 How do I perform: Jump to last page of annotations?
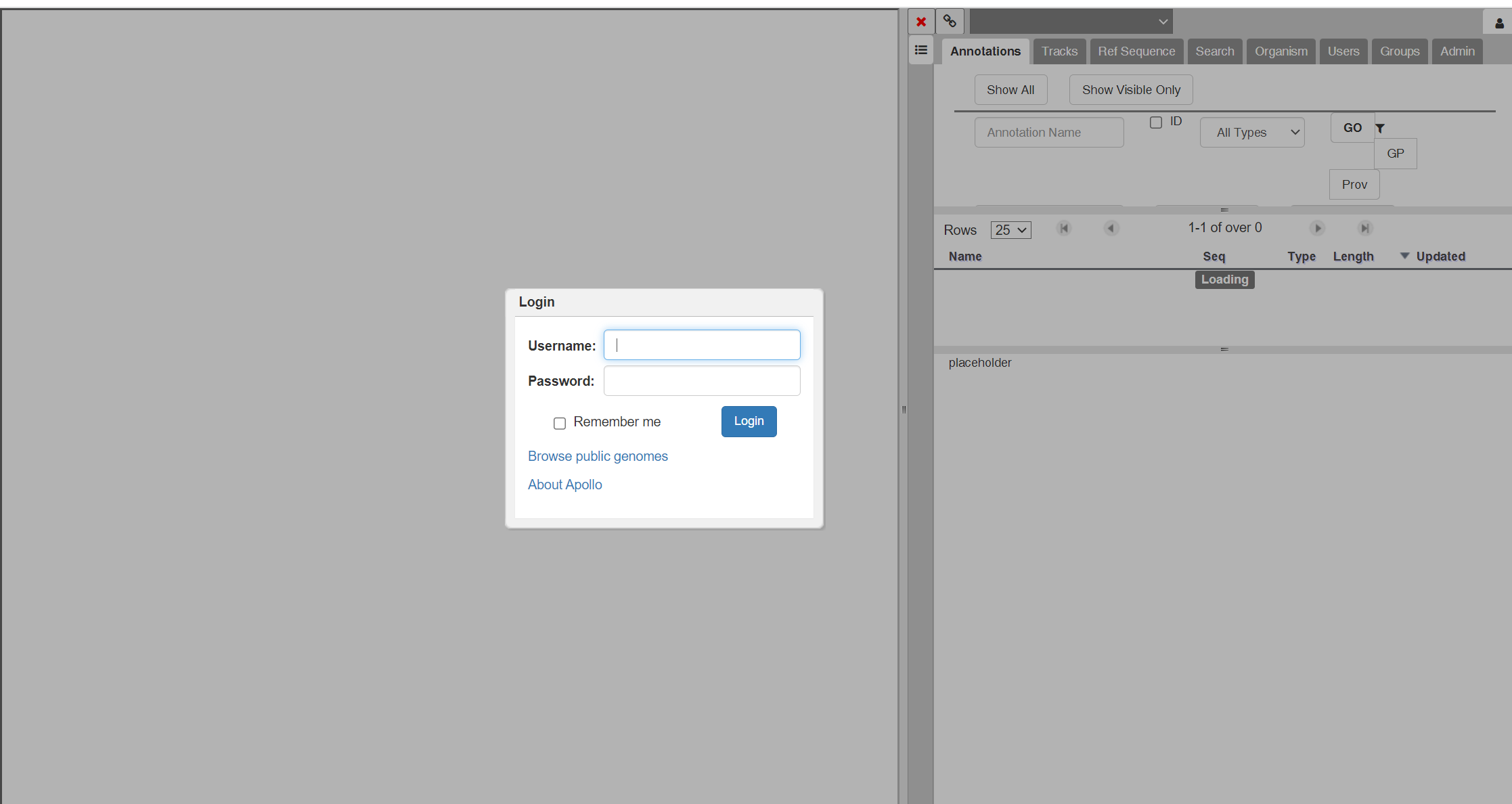pyautogui.click(x=1365, y=228)
